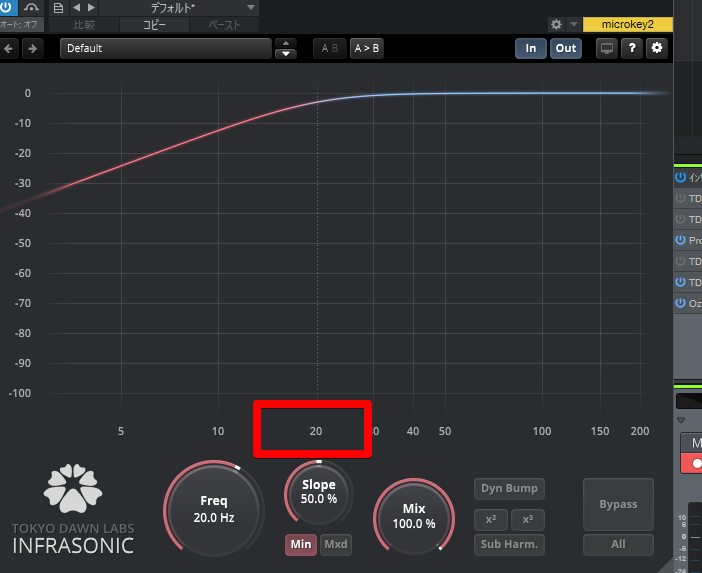The image size is (702, 573).
Task: Select the Mxd phase mode
Action: pyautogui.click(x=336, y=545)
